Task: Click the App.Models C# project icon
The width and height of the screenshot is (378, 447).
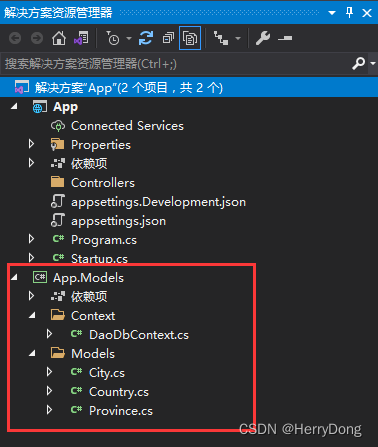Action: pyautogui.click(x=40, y=277)
